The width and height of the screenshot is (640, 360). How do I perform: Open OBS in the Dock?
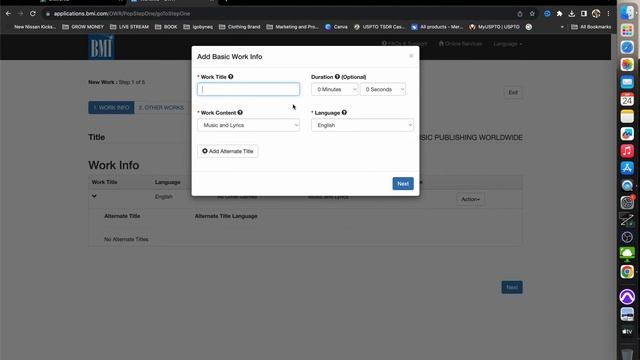627,237
